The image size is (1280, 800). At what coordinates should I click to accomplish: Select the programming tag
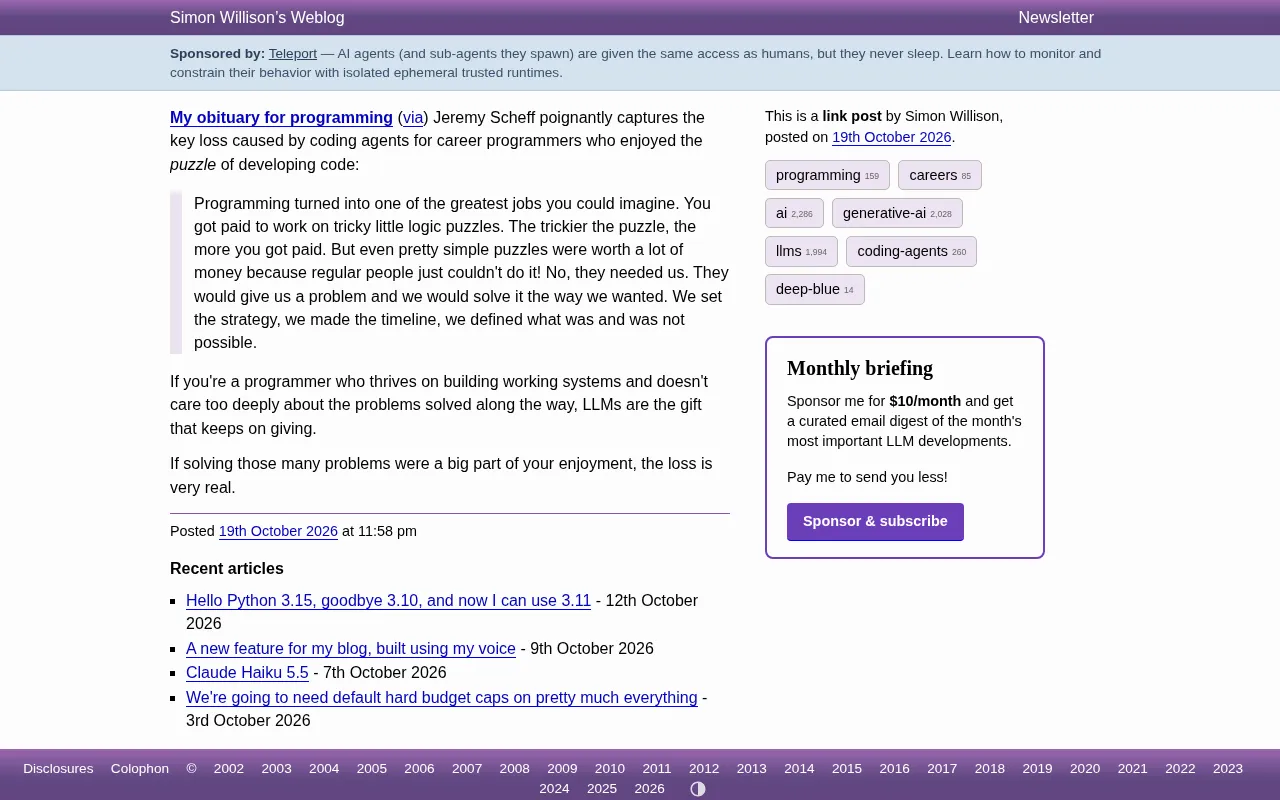(827, 175)
